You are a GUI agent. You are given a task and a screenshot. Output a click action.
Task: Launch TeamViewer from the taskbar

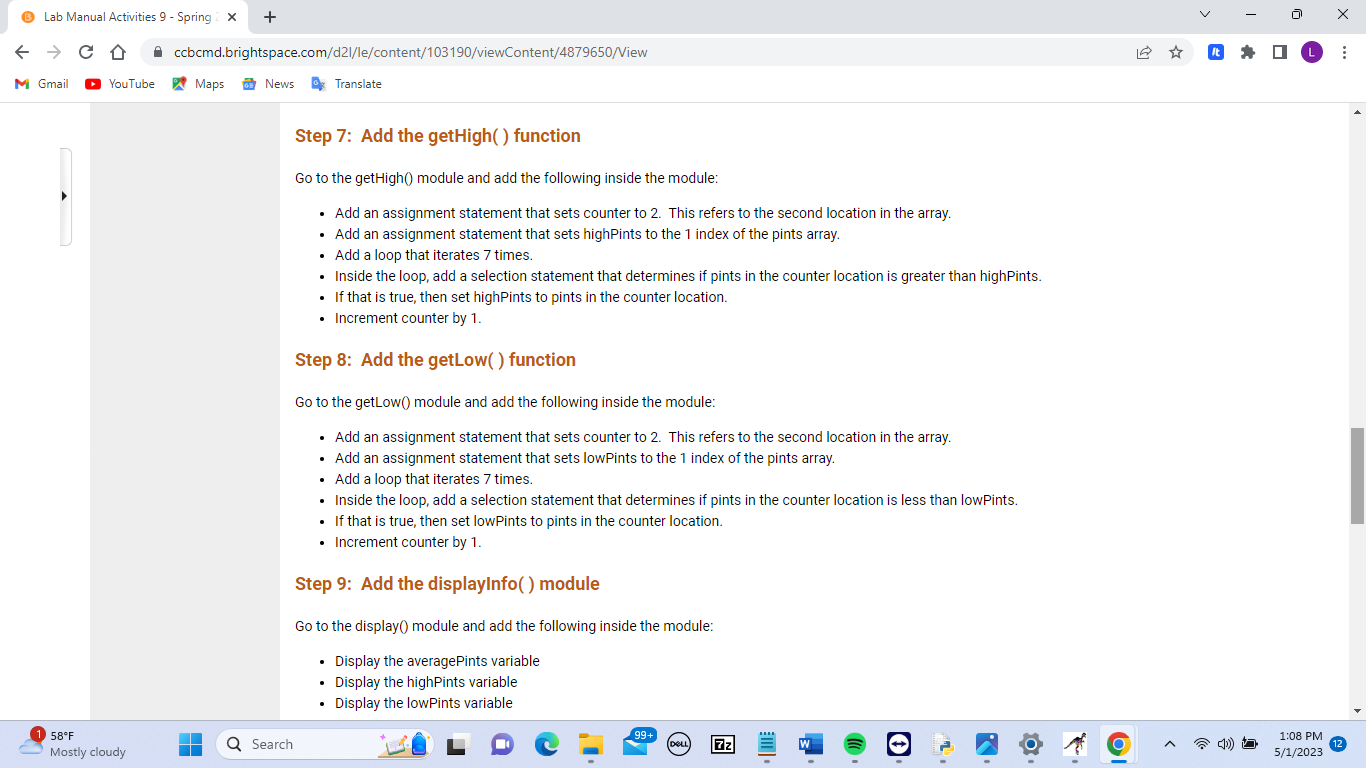tap(897, 744)
